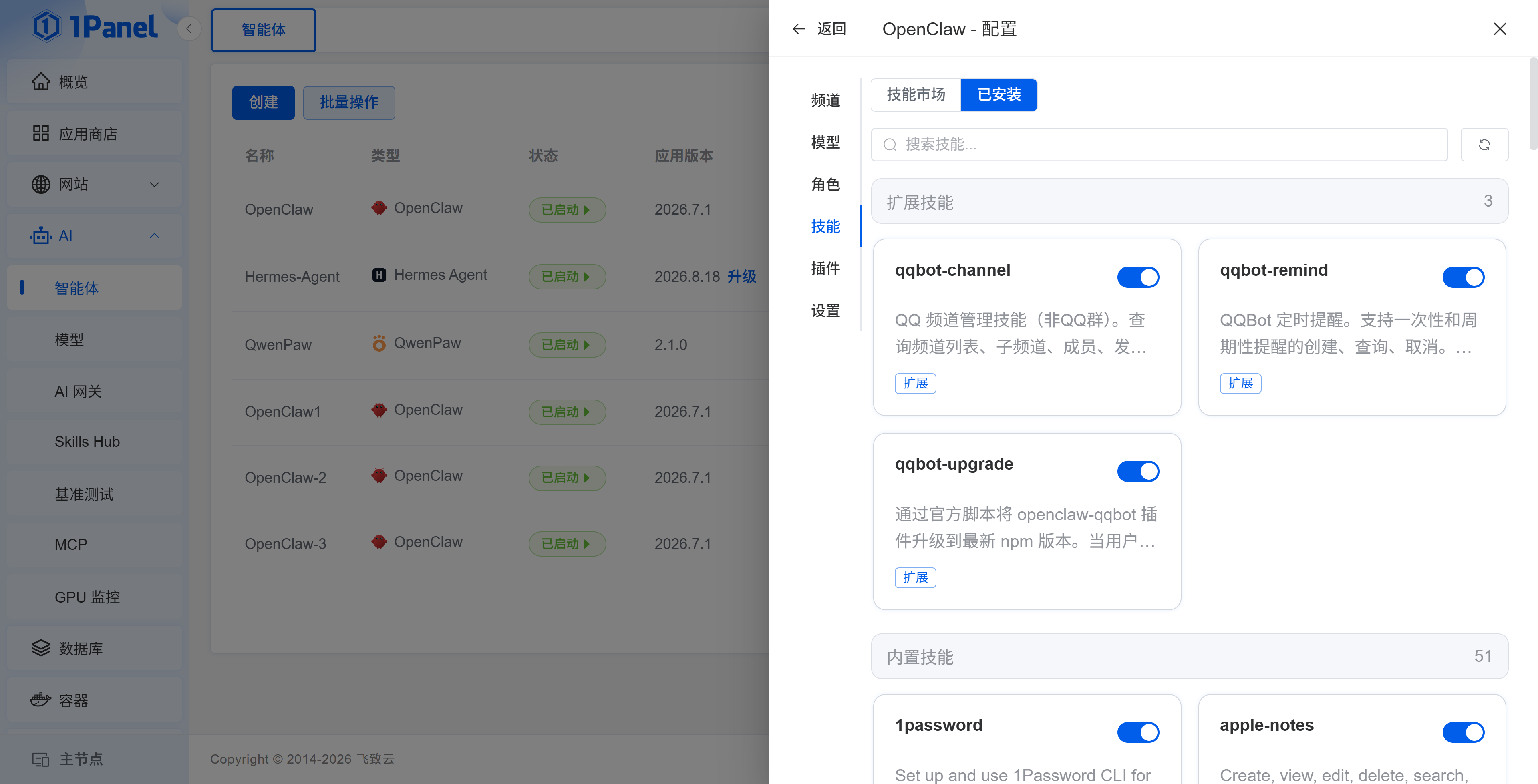Select the 已安装 tab
Screen dimensions: 1538x784
click(x=999, y=94)
